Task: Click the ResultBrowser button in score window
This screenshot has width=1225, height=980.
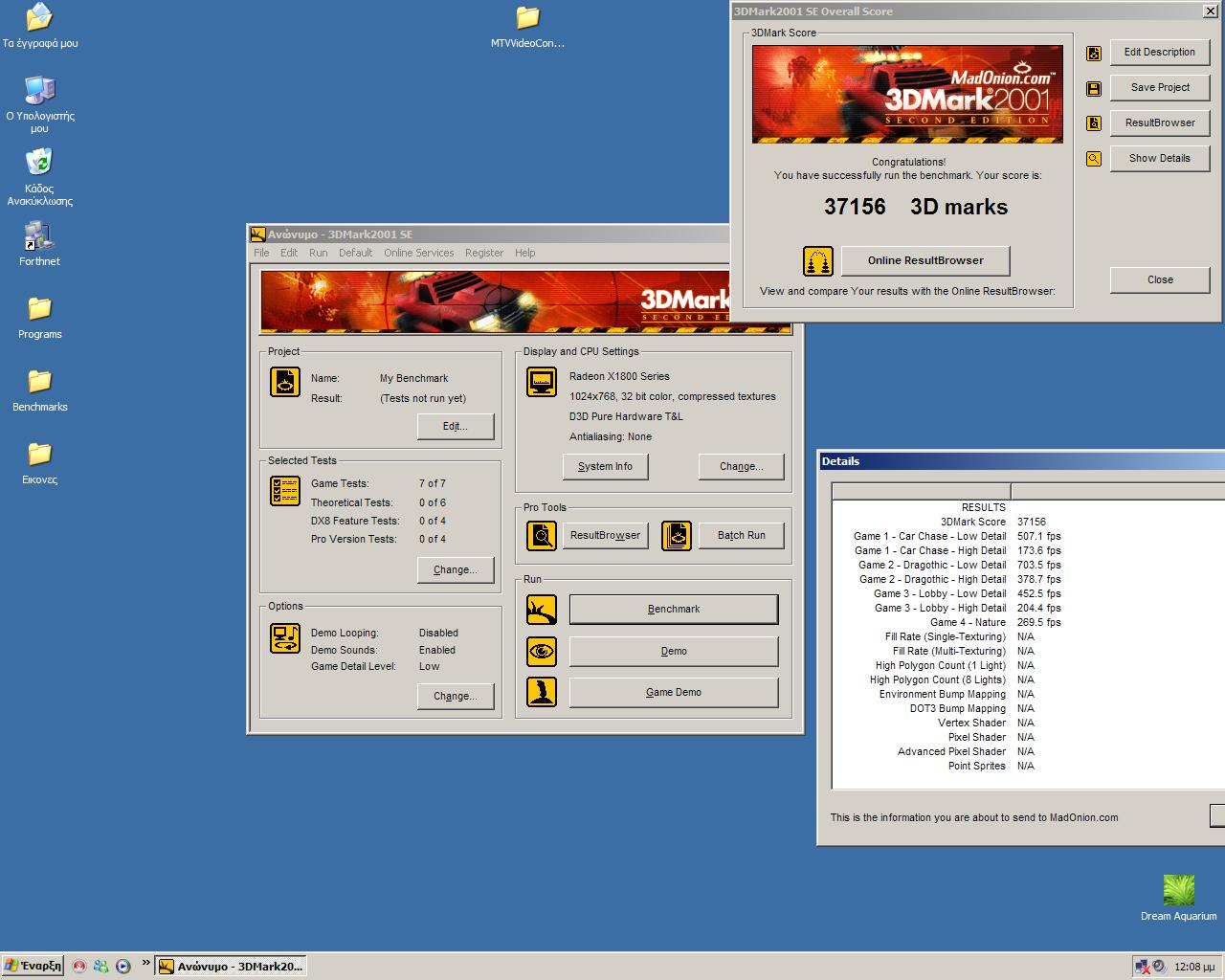Action: pos(1160,122)
